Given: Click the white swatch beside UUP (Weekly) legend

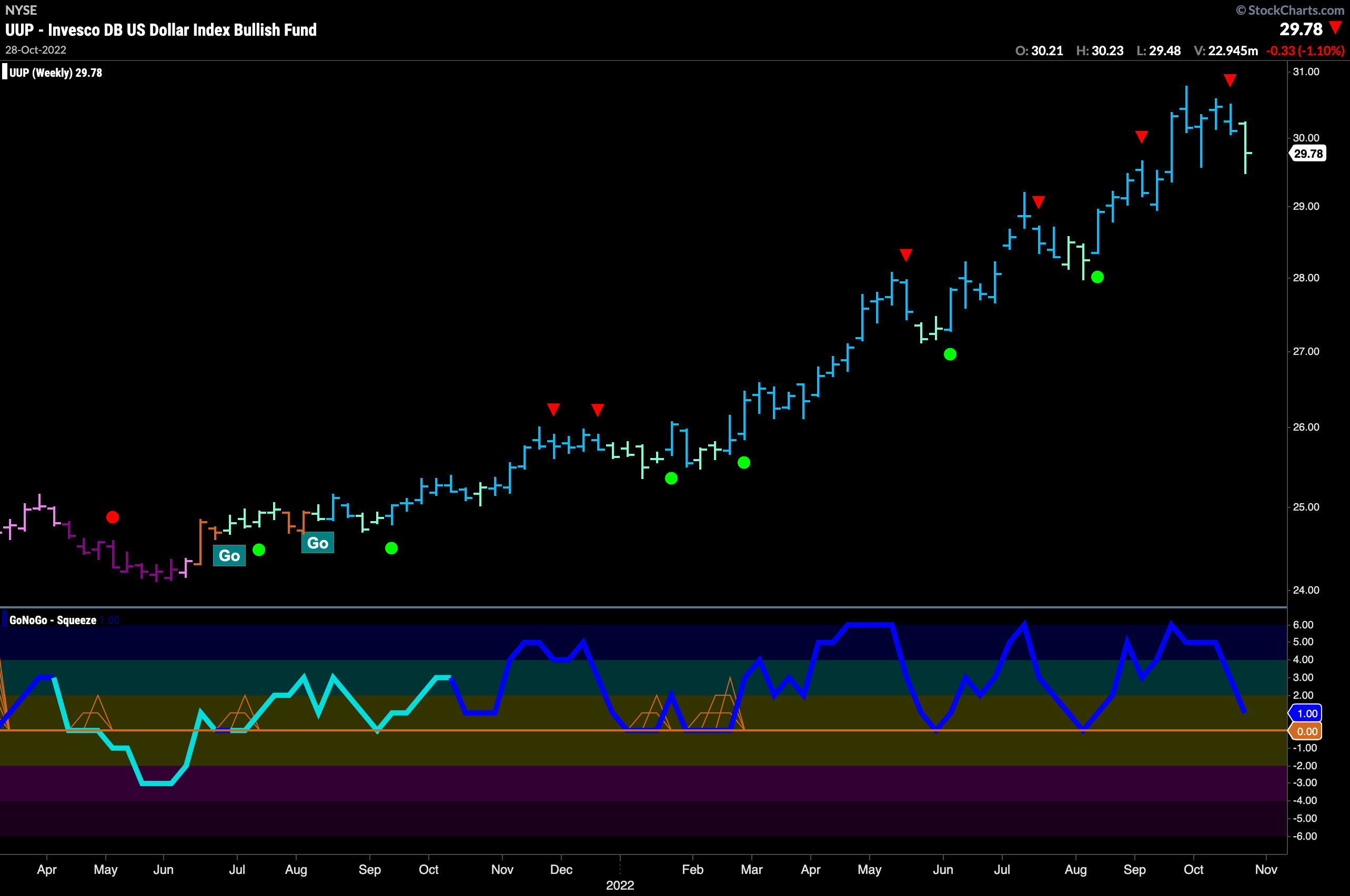Looking at the screenshot, I should click(5, 72).
